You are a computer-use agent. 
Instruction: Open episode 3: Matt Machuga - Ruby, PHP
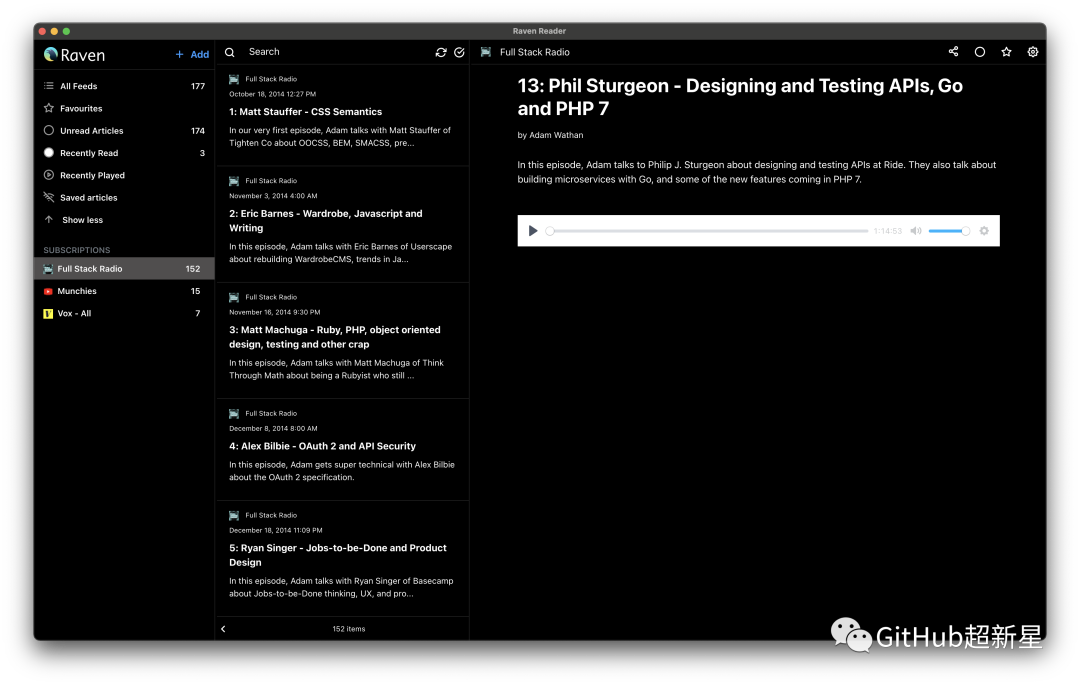(x=342, y=341)
